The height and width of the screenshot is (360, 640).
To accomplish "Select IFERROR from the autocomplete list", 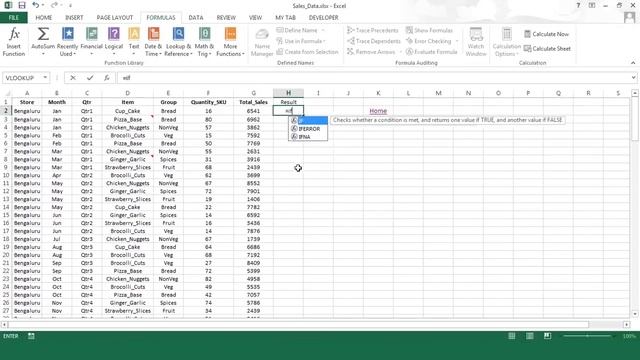I will click(308, 129).
